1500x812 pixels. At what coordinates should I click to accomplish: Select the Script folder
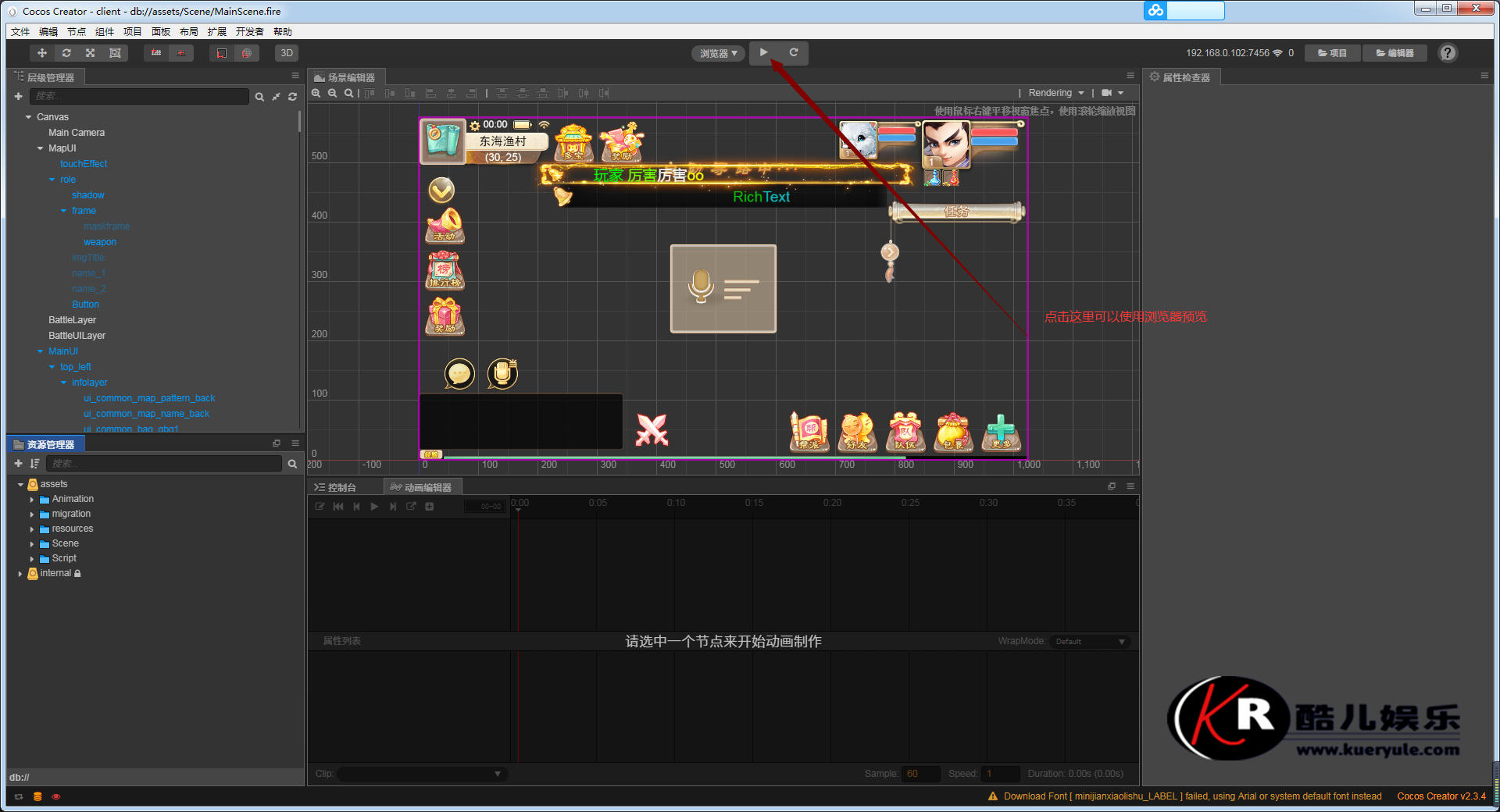(x=64, y=559)
